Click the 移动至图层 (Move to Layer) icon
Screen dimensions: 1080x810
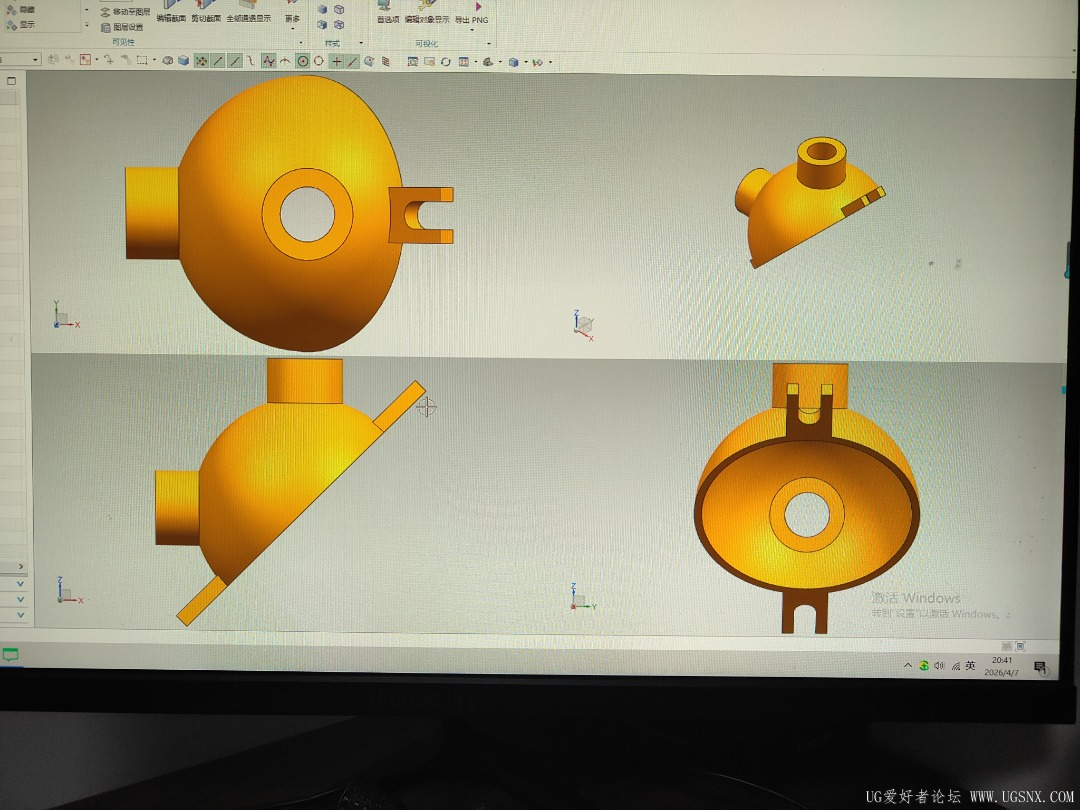(x=106, y=12)
